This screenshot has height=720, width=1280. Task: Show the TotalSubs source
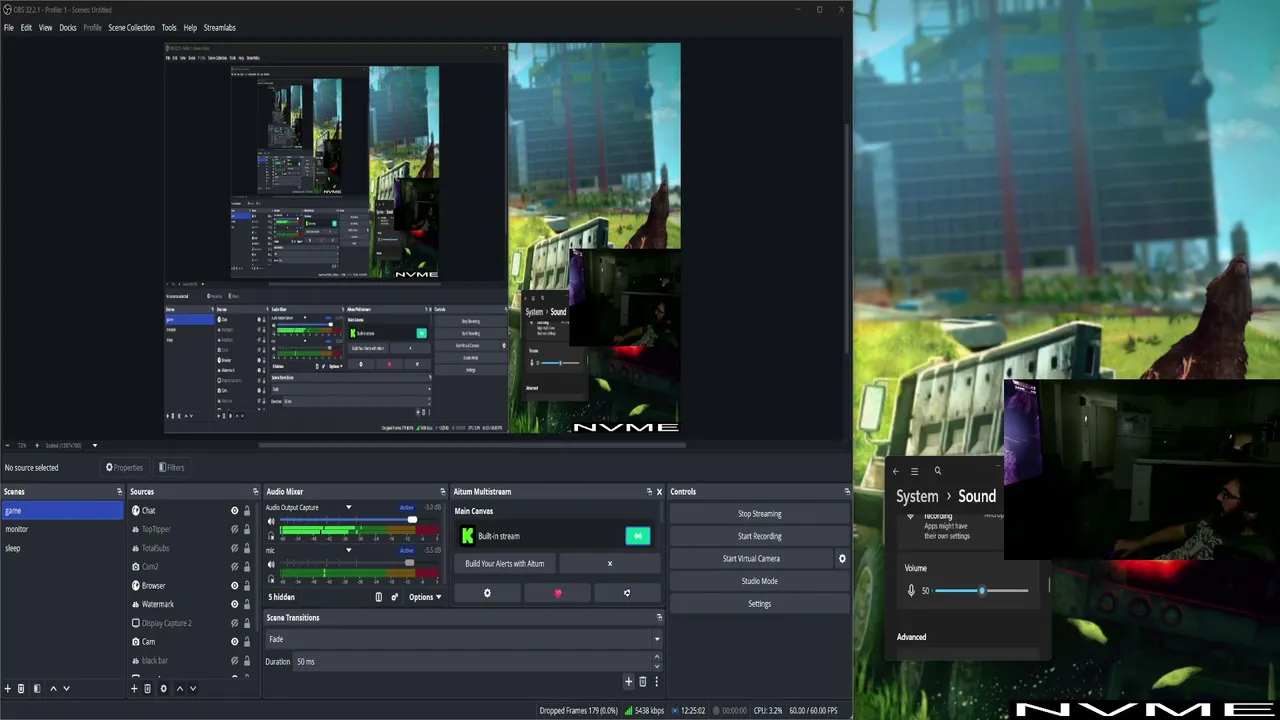235,548
